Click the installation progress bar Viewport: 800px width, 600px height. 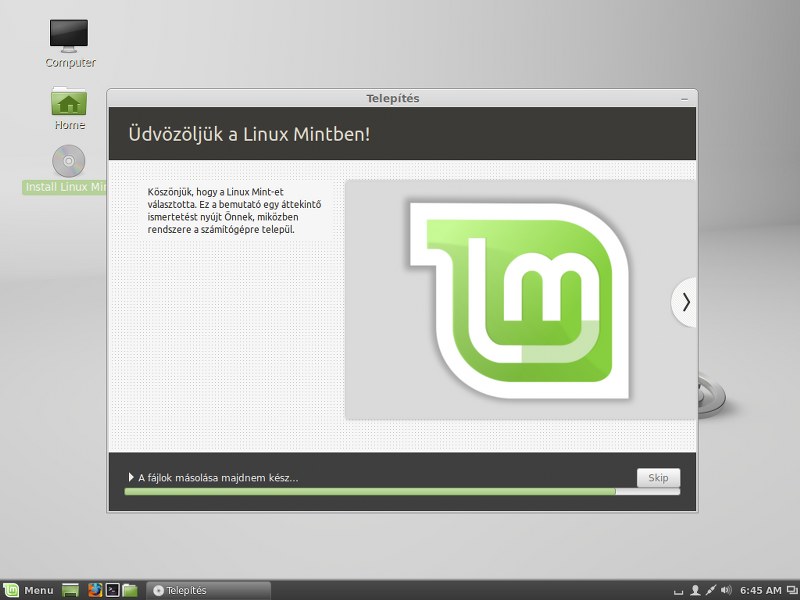click(402, 492)
